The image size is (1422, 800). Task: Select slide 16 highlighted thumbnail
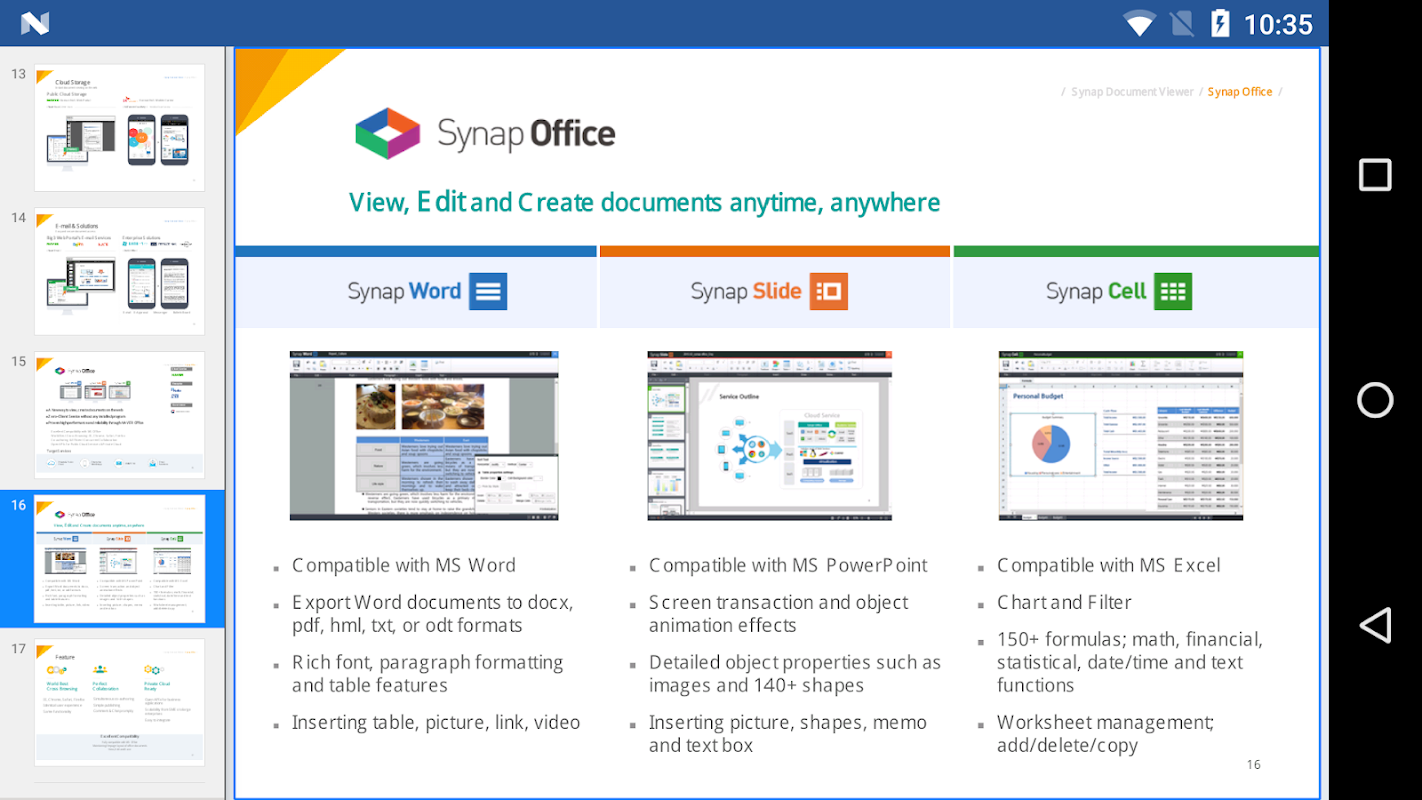point(119,558)
